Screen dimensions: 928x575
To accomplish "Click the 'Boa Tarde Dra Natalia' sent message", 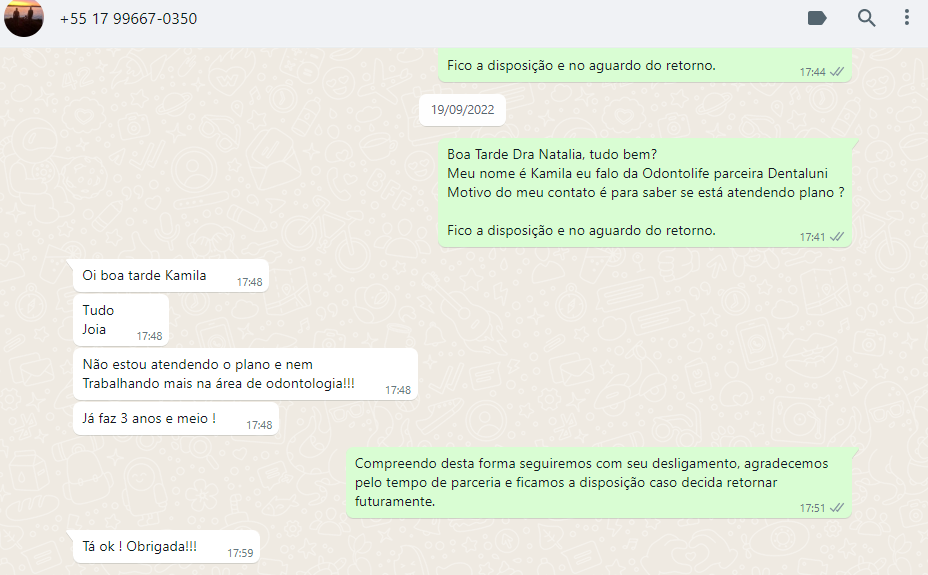I will pos(645,193).
